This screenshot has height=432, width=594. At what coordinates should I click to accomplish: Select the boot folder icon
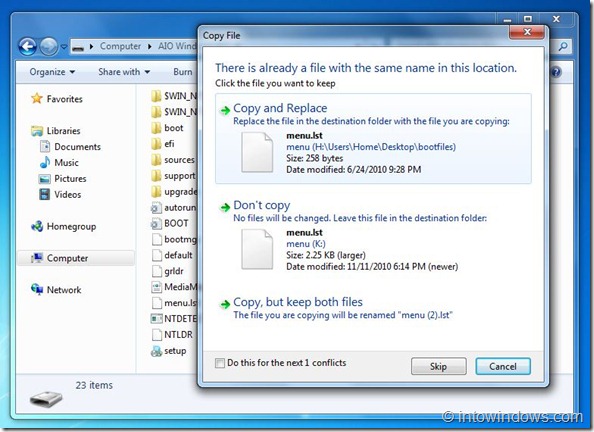[x=156, y=128]
